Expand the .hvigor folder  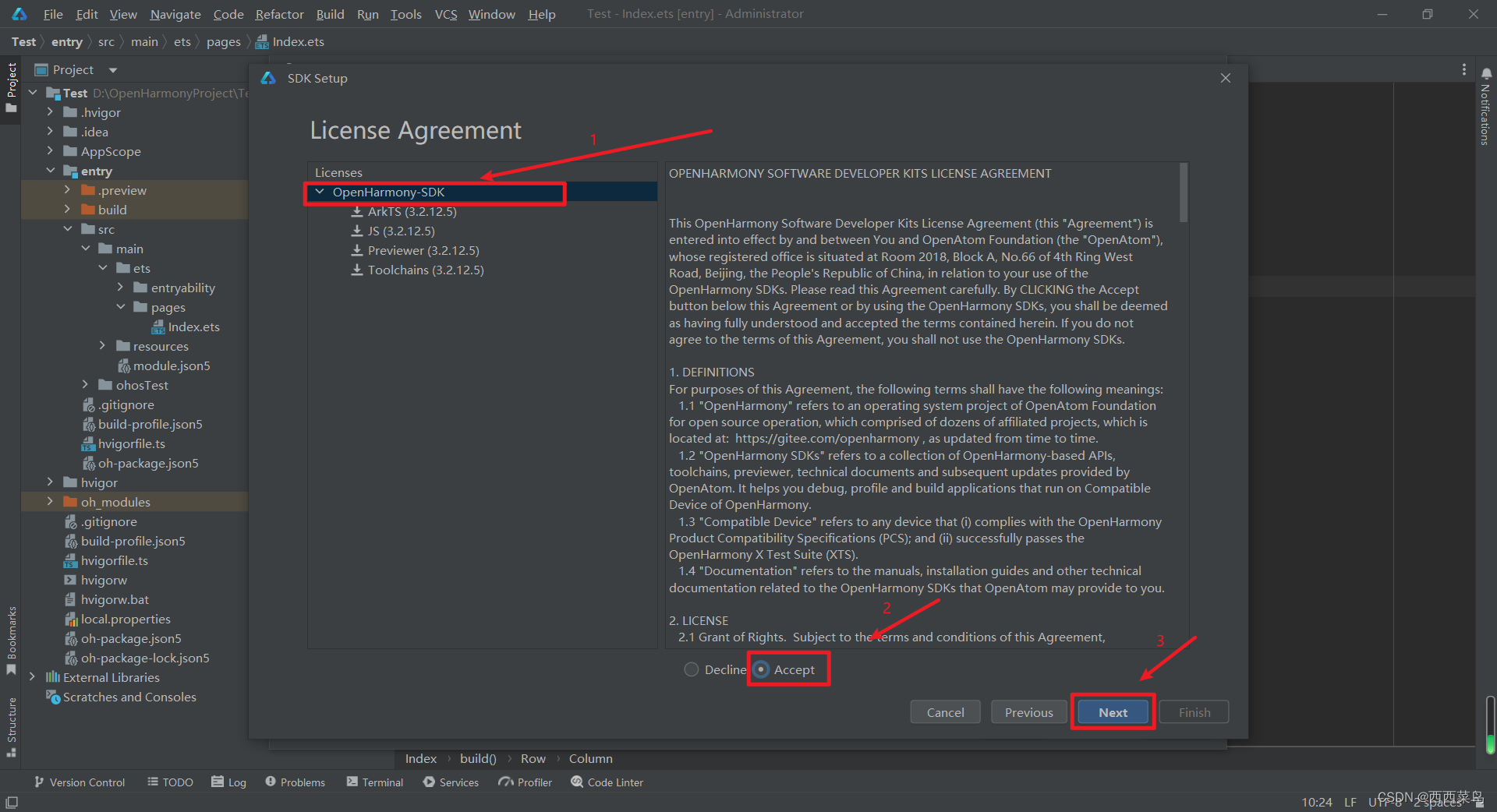[x=50, y=112]
